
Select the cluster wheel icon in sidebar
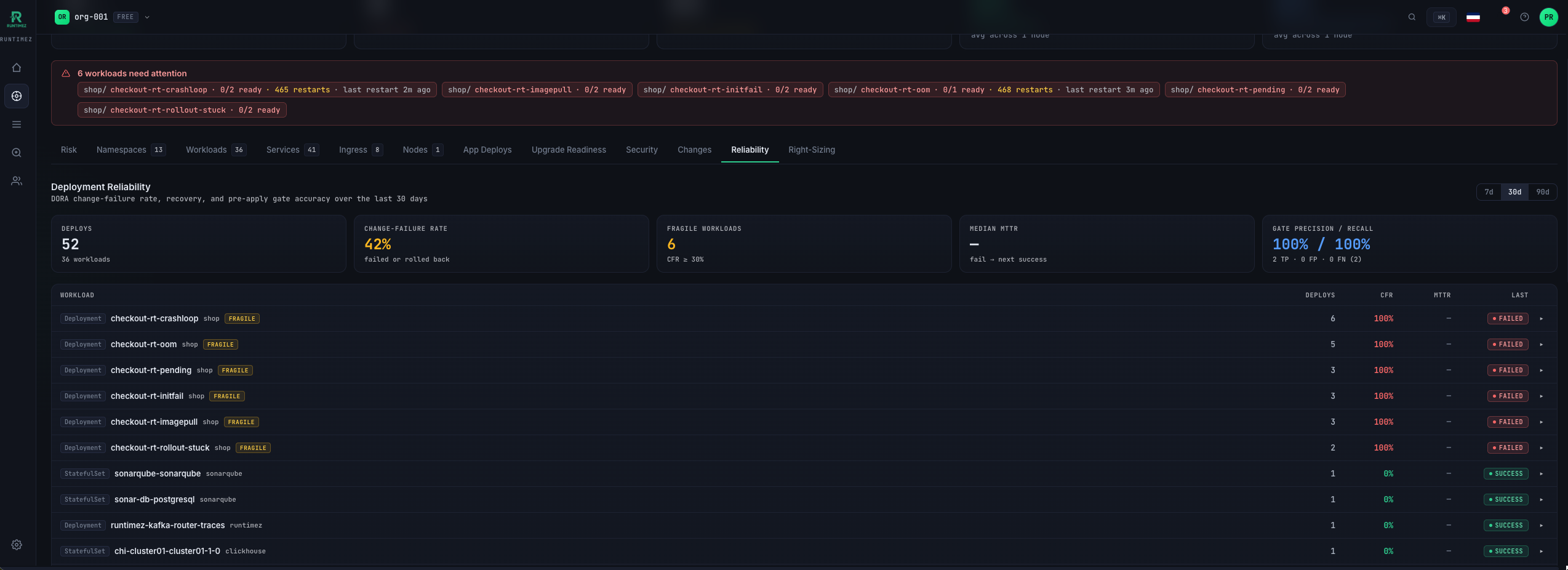click(x=17, y=96)
